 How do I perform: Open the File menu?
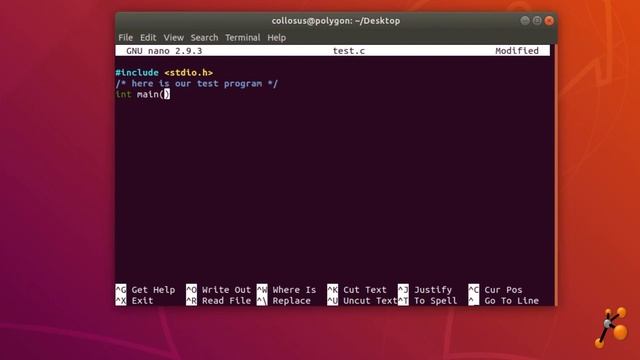pos(125,38)
